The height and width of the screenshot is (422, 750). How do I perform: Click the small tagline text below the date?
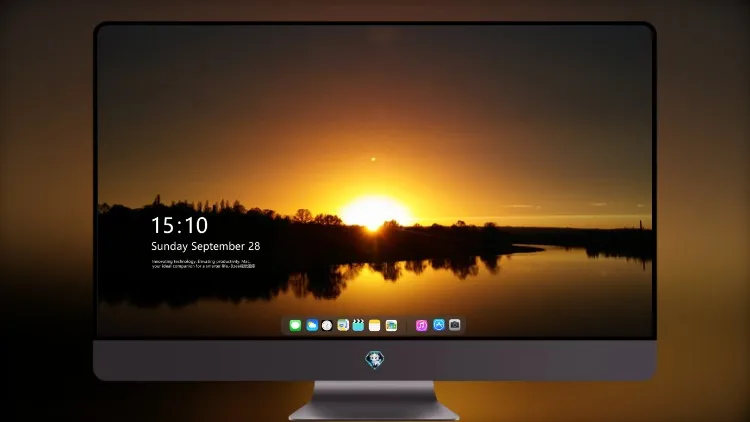(x=203, y=264)
